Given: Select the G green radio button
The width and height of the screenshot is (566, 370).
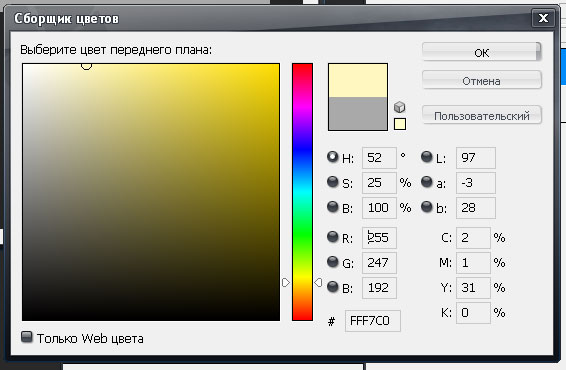Looking at the screenshot, I should pyautogui.click(x=332, y=262).
